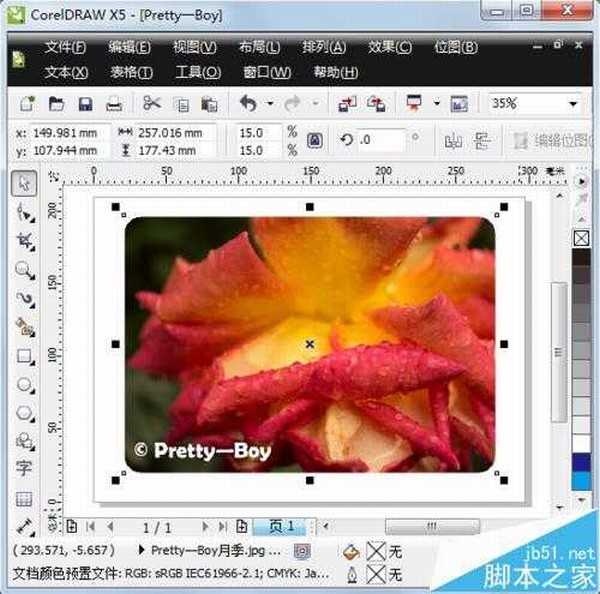Viewport: 600px width, 594px height.
Task: Pick the cyan blue palette swatch
Action: tap(581, 481)
